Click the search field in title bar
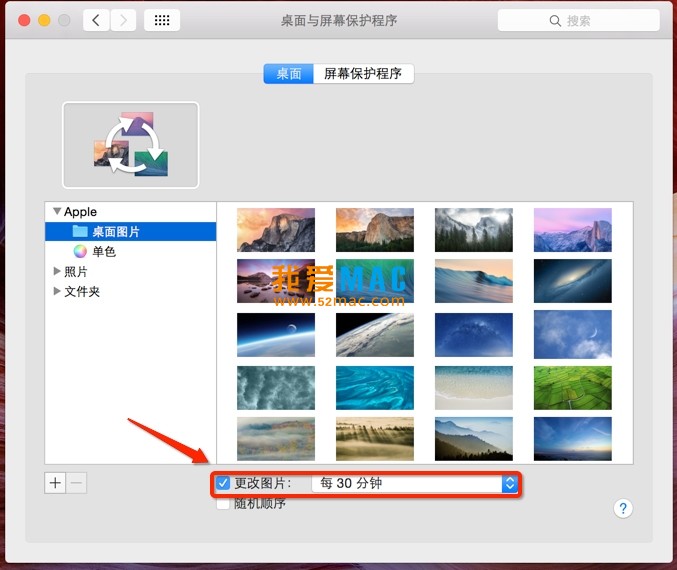 point(579,20)
